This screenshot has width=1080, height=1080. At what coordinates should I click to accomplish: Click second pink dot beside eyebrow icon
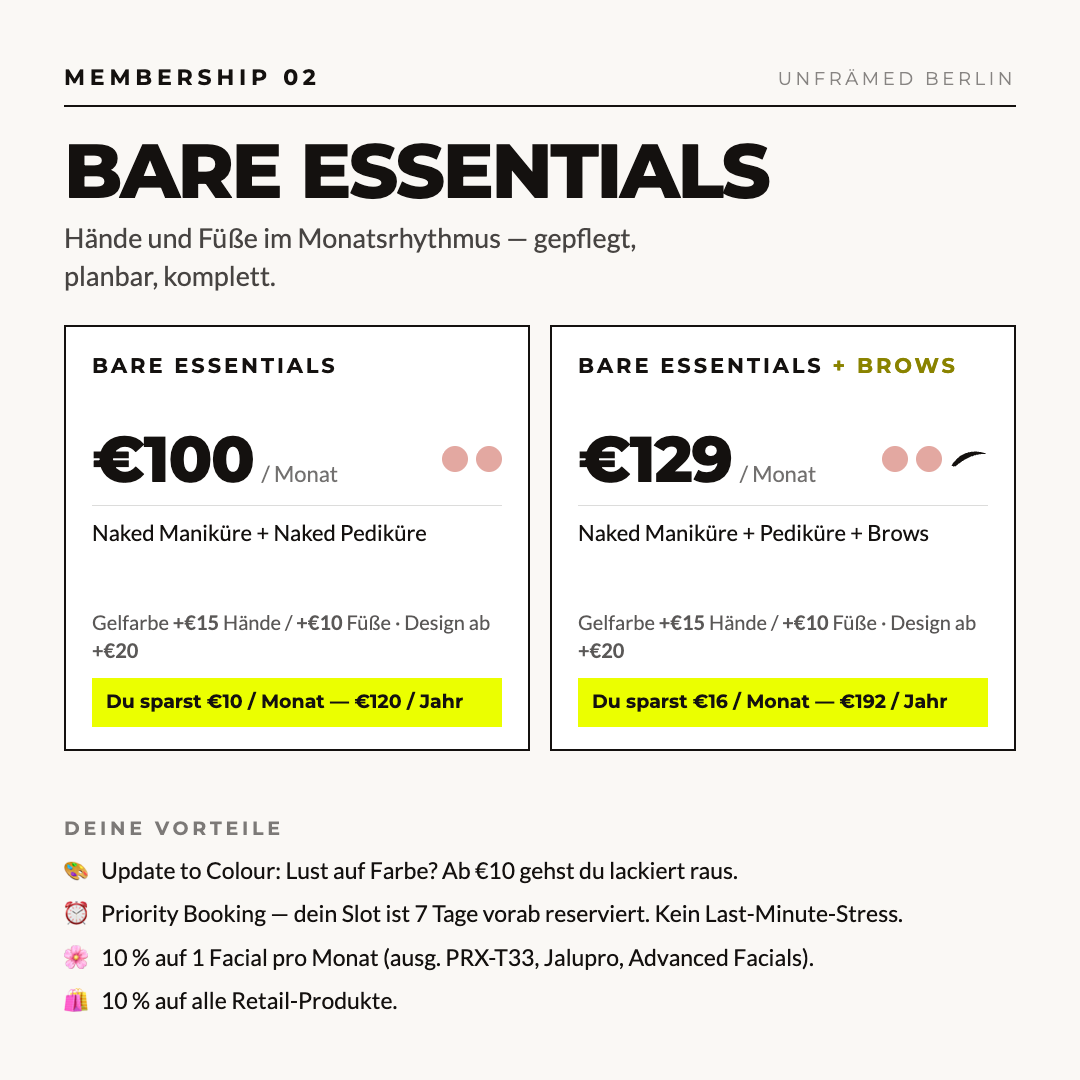tap(928, 459)
